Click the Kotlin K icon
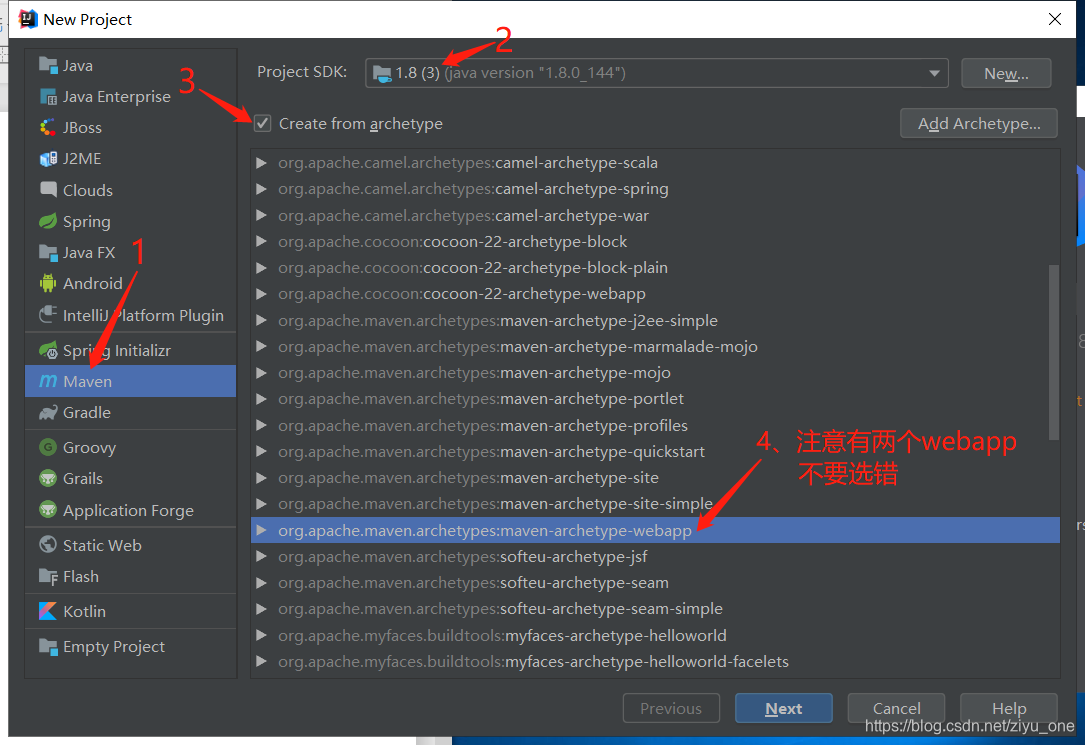 [48, 611]
